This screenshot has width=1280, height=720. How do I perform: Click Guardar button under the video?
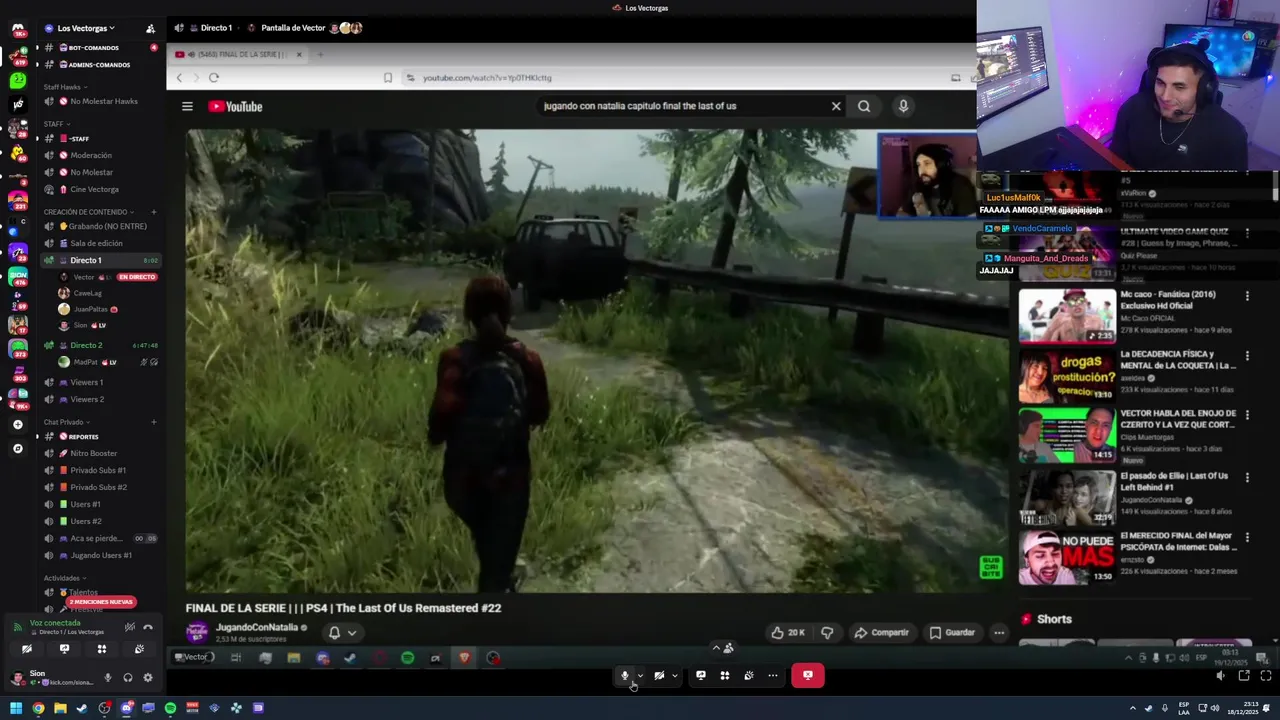pyautogui.click(x=952, y=632)
